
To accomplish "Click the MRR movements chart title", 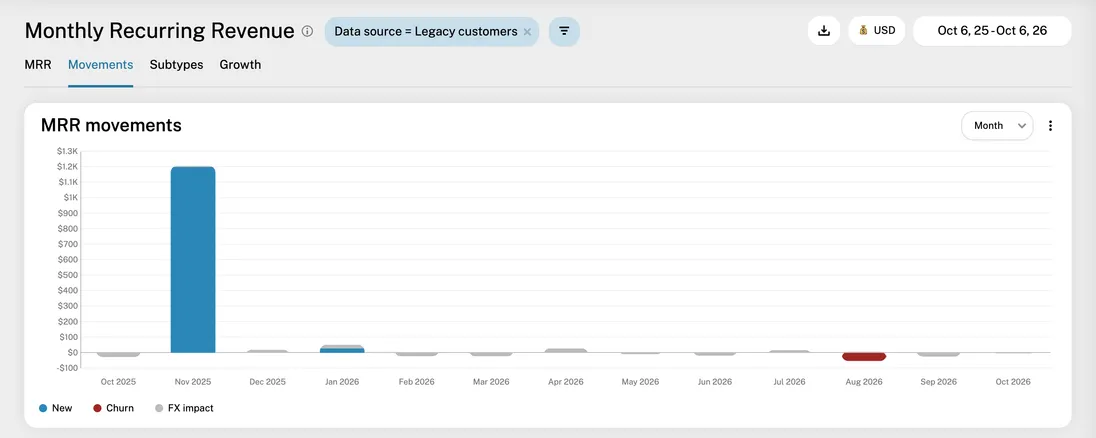I will point(111,125).
